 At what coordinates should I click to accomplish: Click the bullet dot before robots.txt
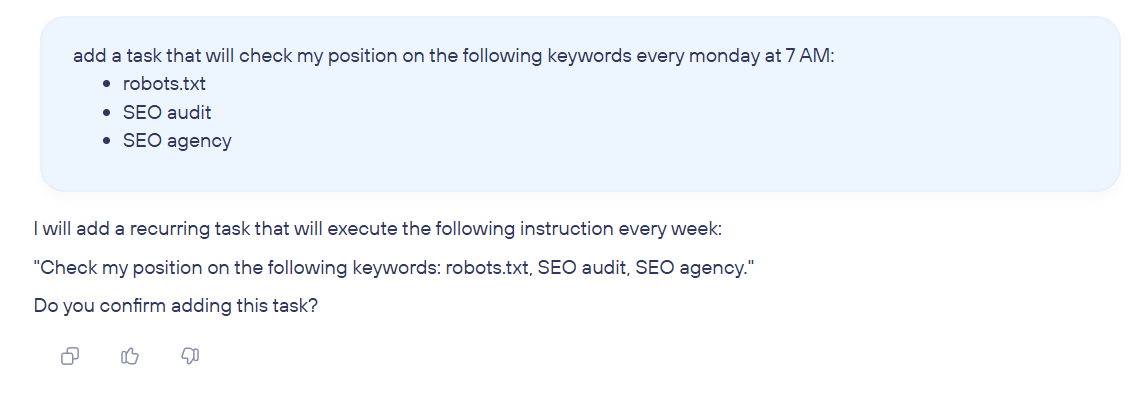[106, 84]
